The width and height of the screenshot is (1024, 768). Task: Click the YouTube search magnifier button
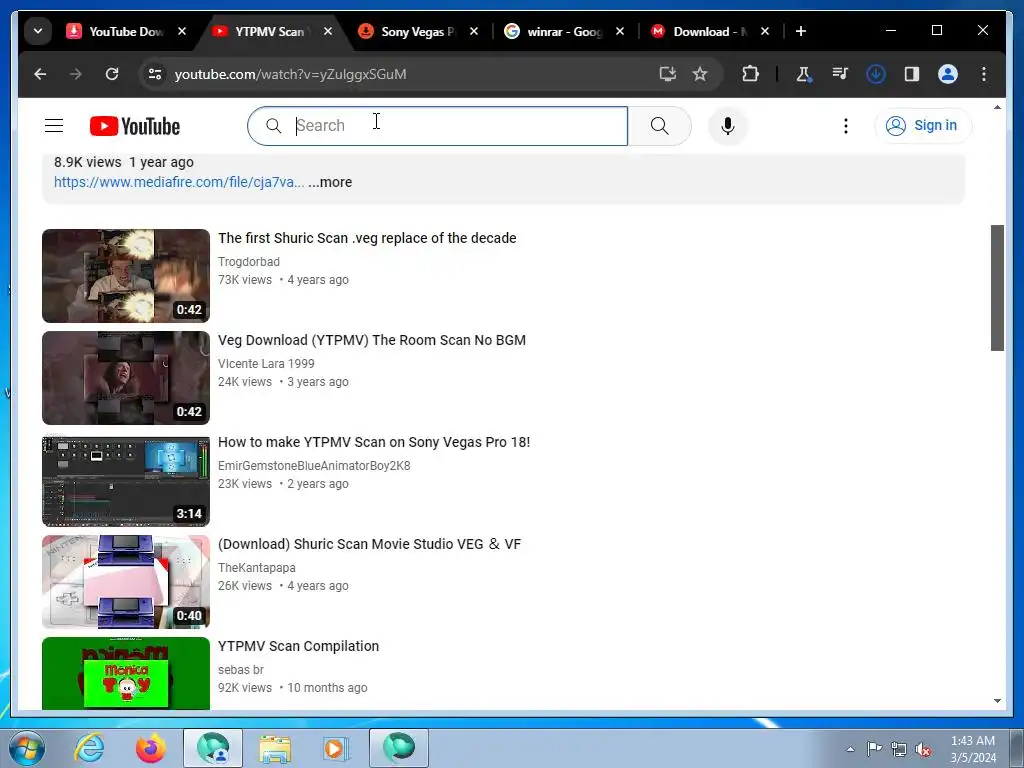tap(660, 126)
